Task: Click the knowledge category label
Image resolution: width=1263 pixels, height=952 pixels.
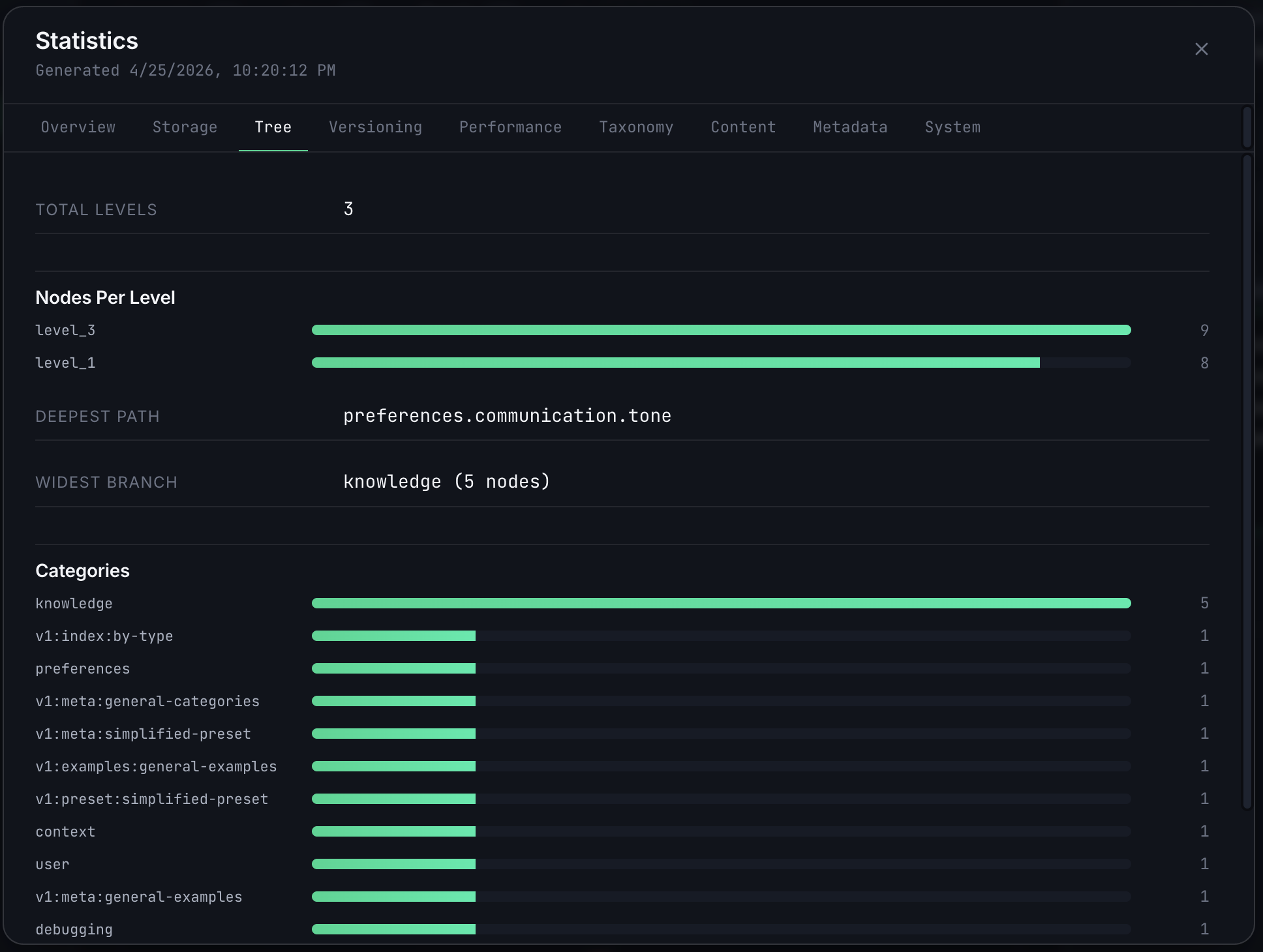Action: tap(74, 604)
